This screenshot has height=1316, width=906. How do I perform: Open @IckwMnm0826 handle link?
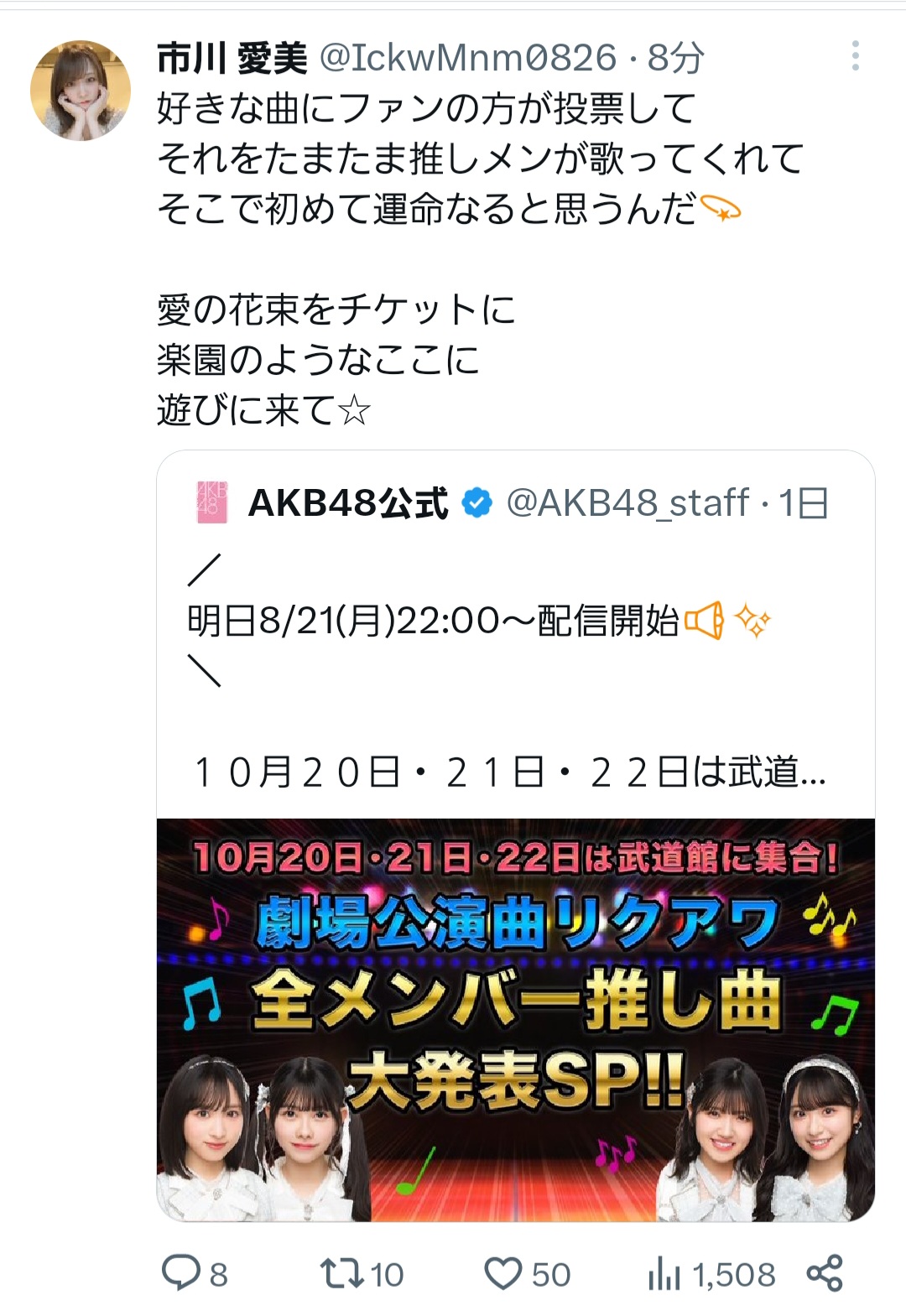[x=469, y=58]
